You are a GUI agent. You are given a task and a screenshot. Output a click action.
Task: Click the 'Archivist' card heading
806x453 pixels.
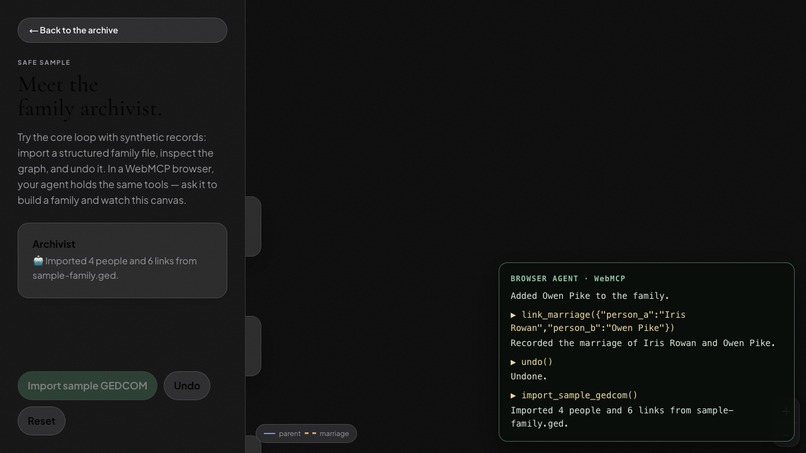pos(53,244)
